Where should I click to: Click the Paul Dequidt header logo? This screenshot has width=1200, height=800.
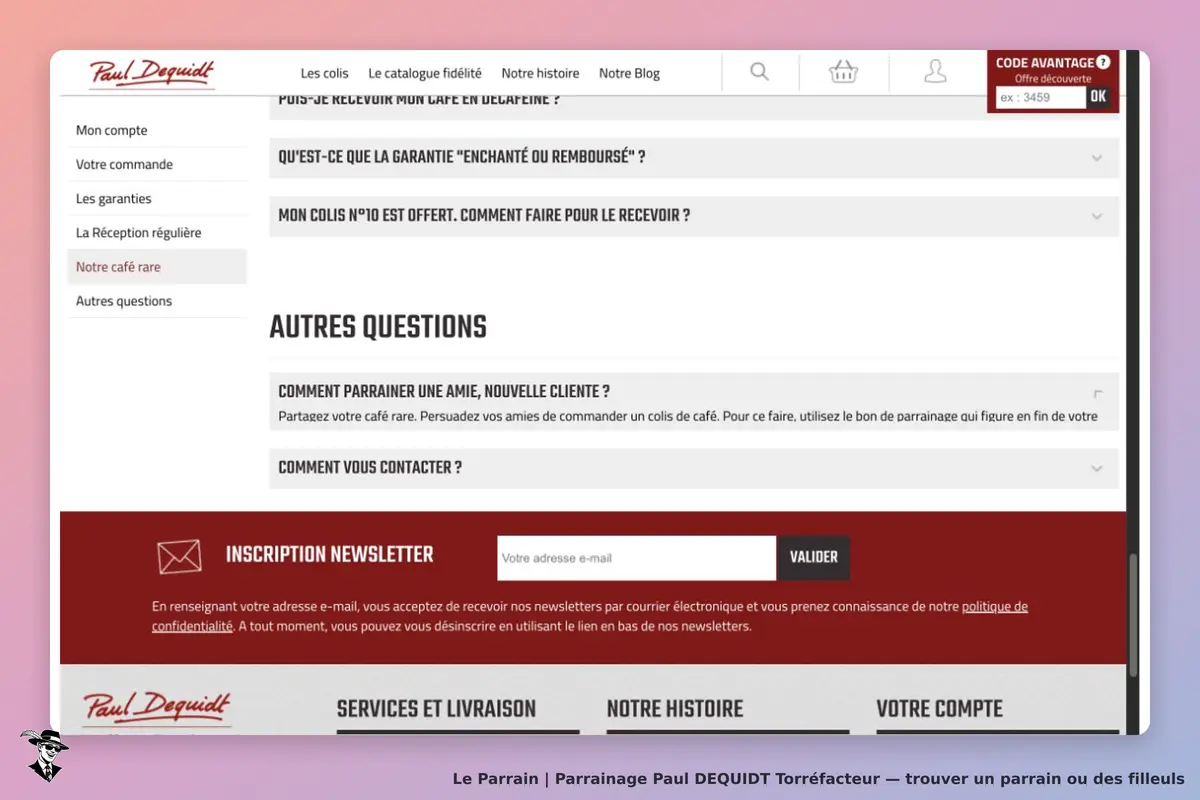(152, 73)
